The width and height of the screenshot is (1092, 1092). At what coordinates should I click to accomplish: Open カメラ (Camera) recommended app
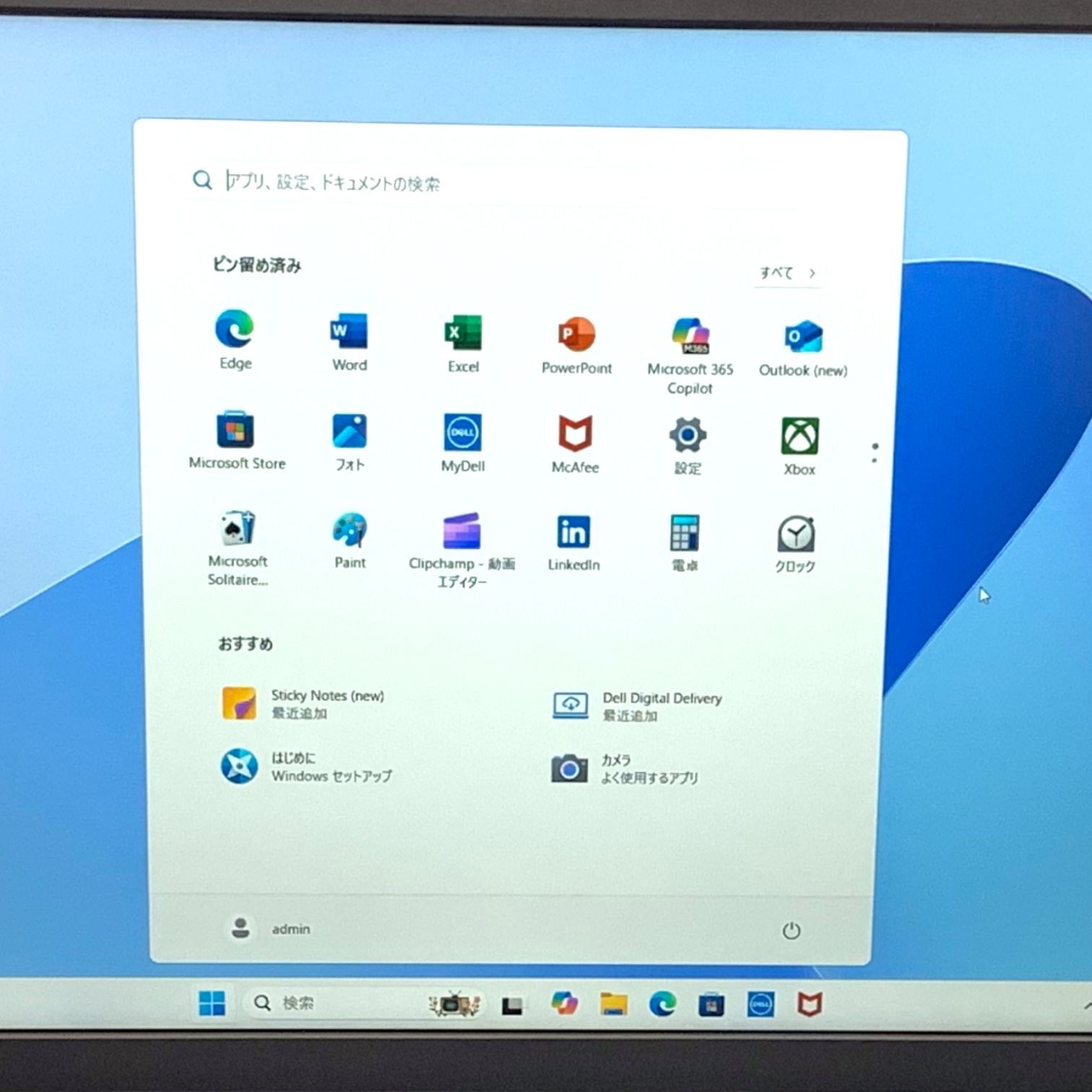[625, 768]
